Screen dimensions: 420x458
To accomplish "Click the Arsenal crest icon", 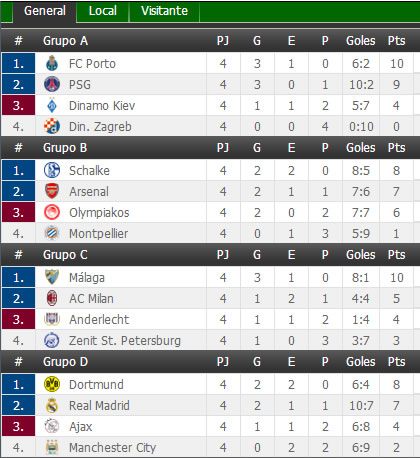I will 52,191.
